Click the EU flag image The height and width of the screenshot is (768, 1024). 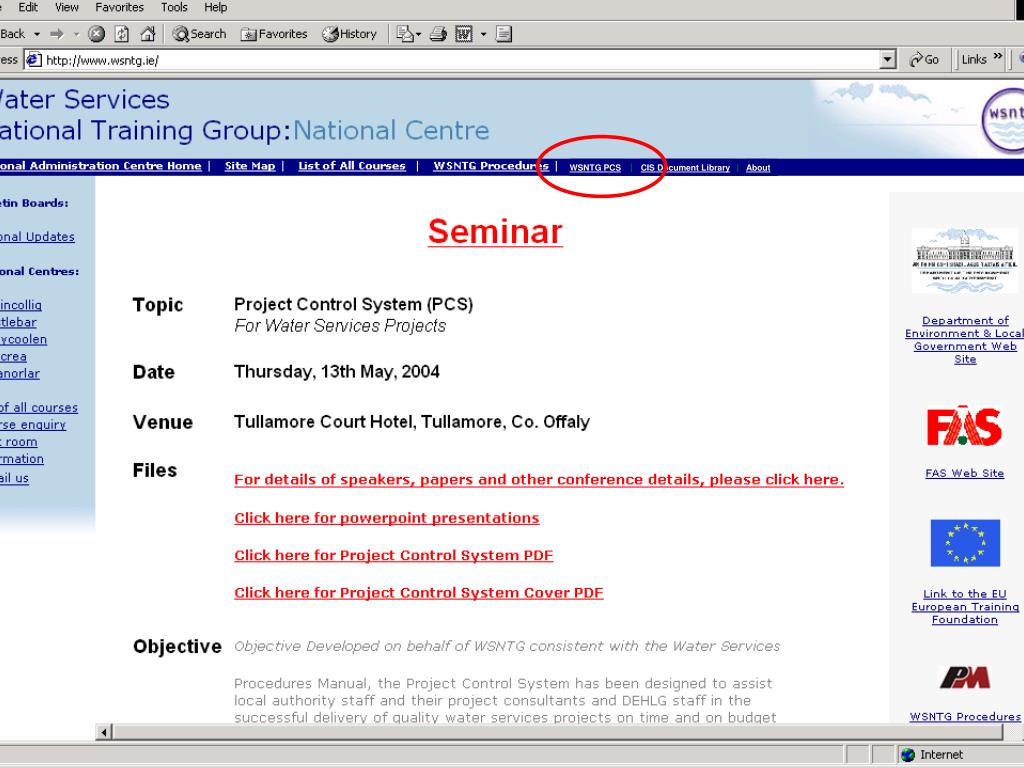point(965,543)
